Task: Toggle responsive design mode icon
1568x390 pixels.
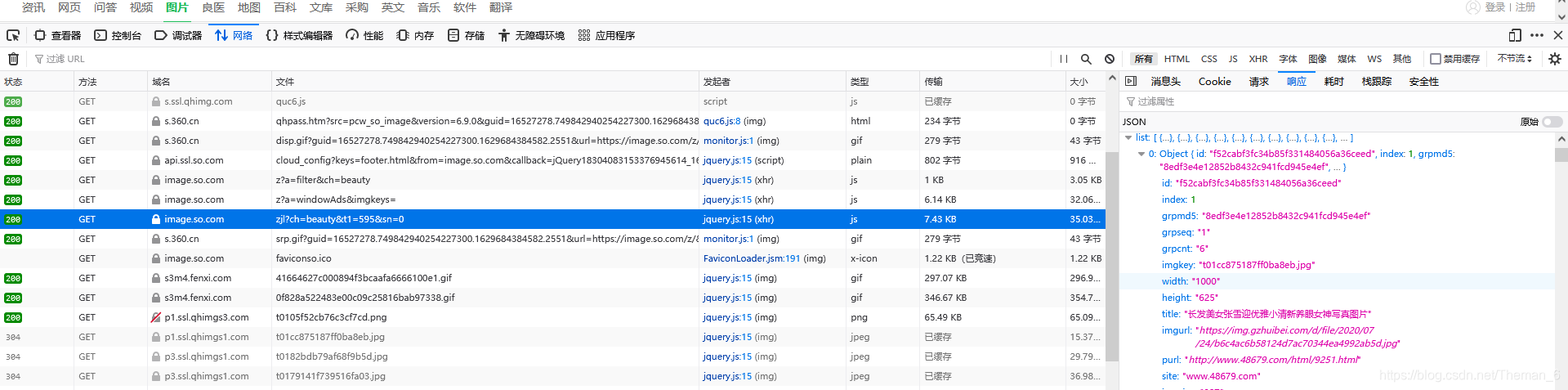Action: coord(1514,35)
